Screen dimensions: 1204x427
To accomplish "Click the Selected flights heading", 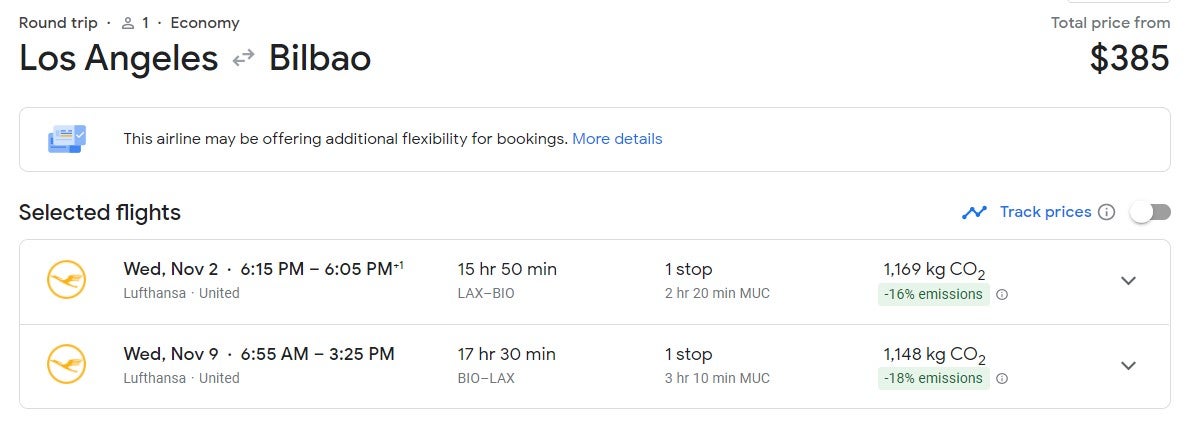I will (x=100, y=212).
